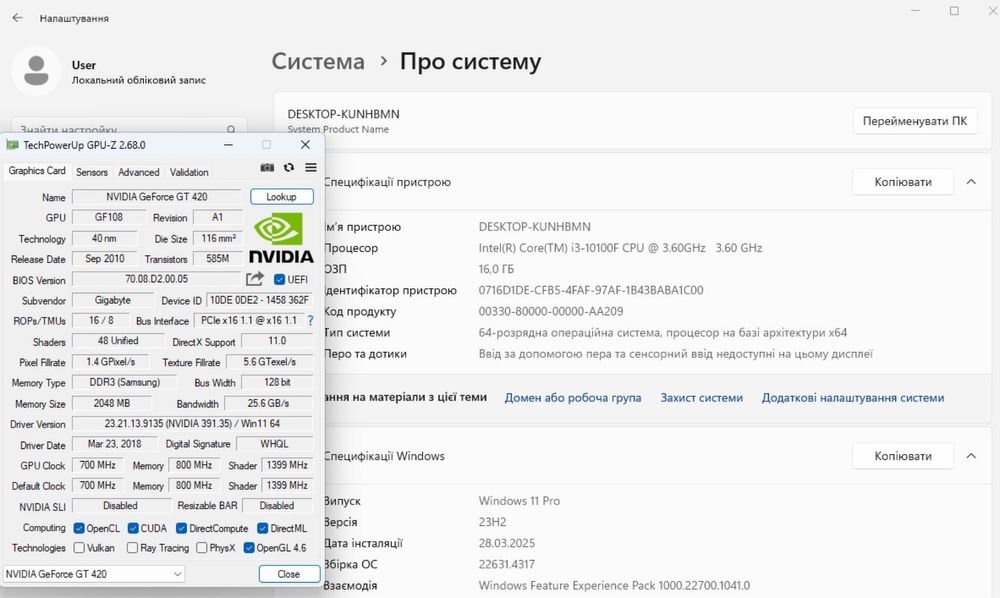Switch to the Validation tab
1000x598 pixels.
click(x=189, y=172)
